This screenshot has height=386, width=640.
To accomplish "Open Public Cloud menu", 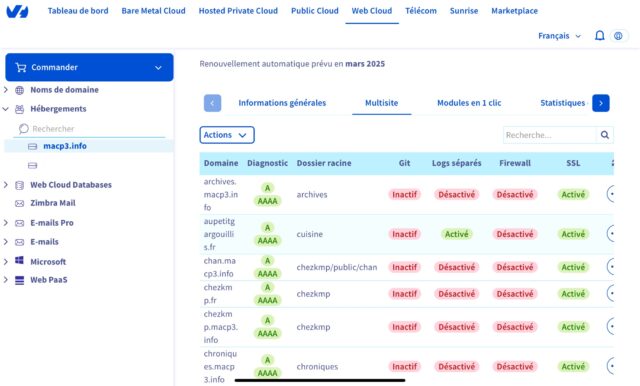I will [x=315, y=11].
